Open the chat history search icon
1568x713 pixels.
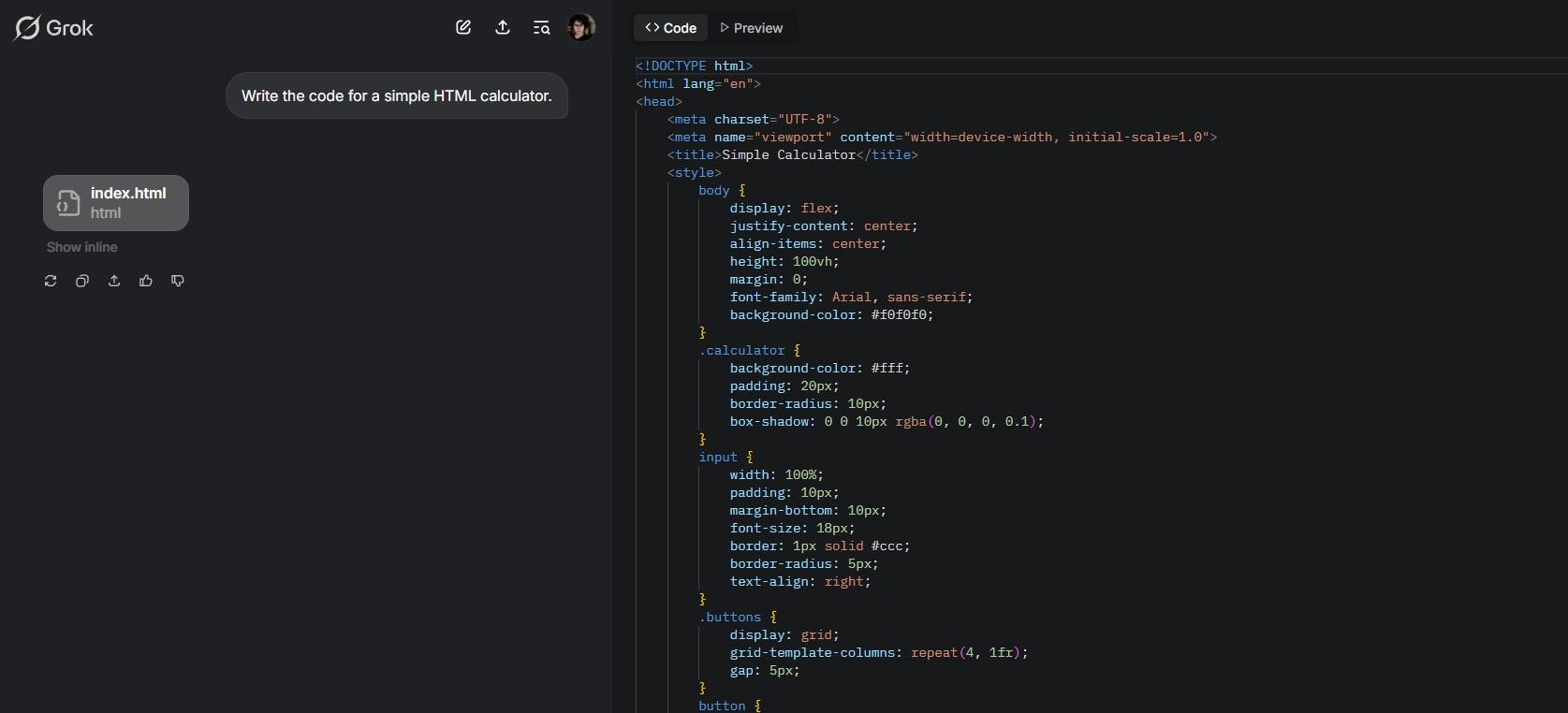coord(541,27)
